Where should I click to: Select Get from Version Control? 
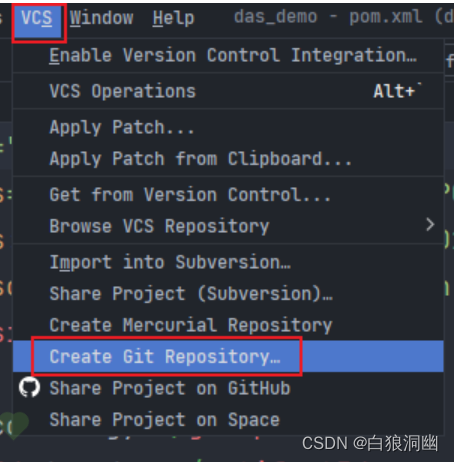228,194
